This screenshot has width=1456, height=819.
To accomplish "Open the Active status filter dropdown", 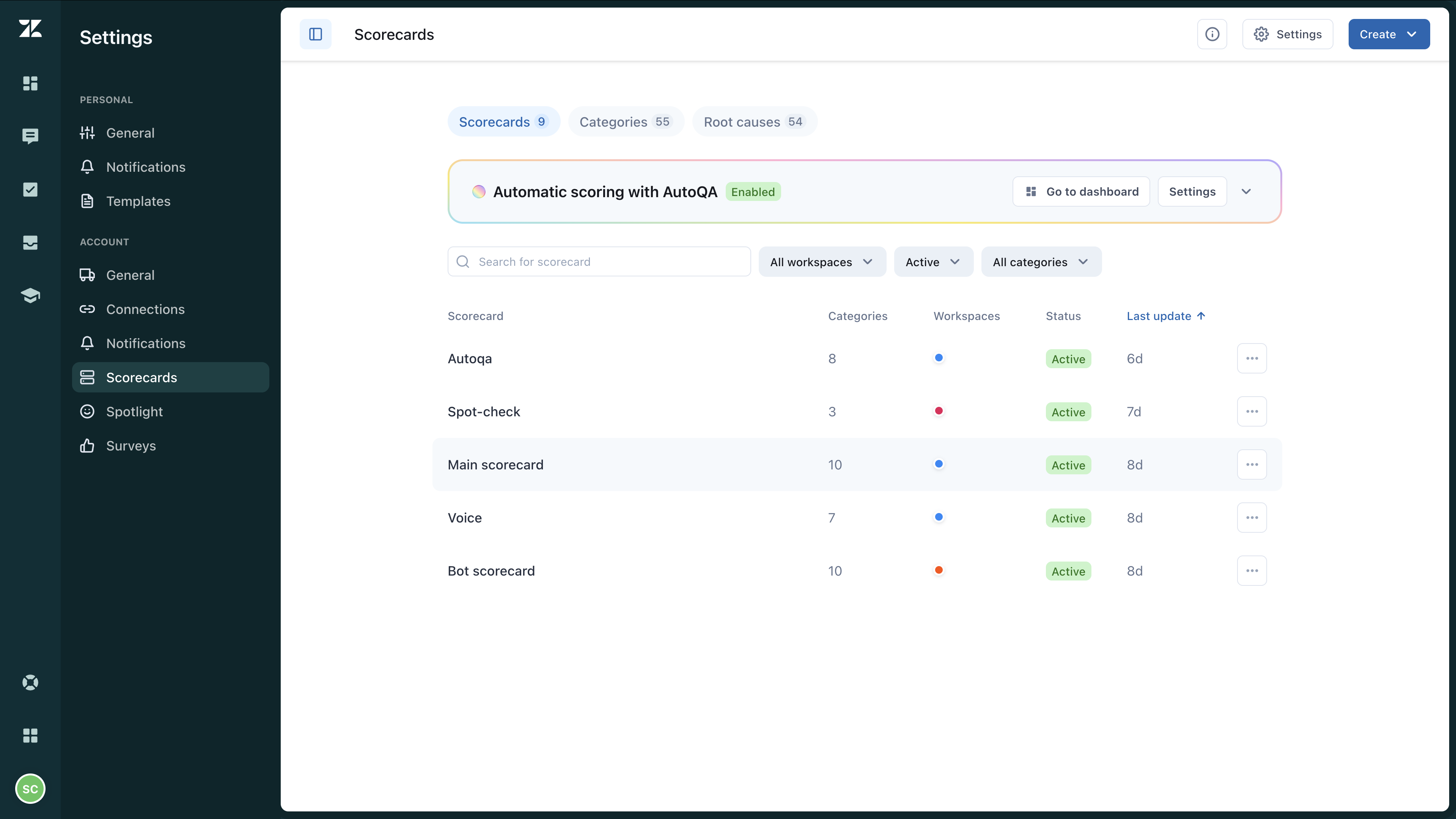I will [933, 262].
